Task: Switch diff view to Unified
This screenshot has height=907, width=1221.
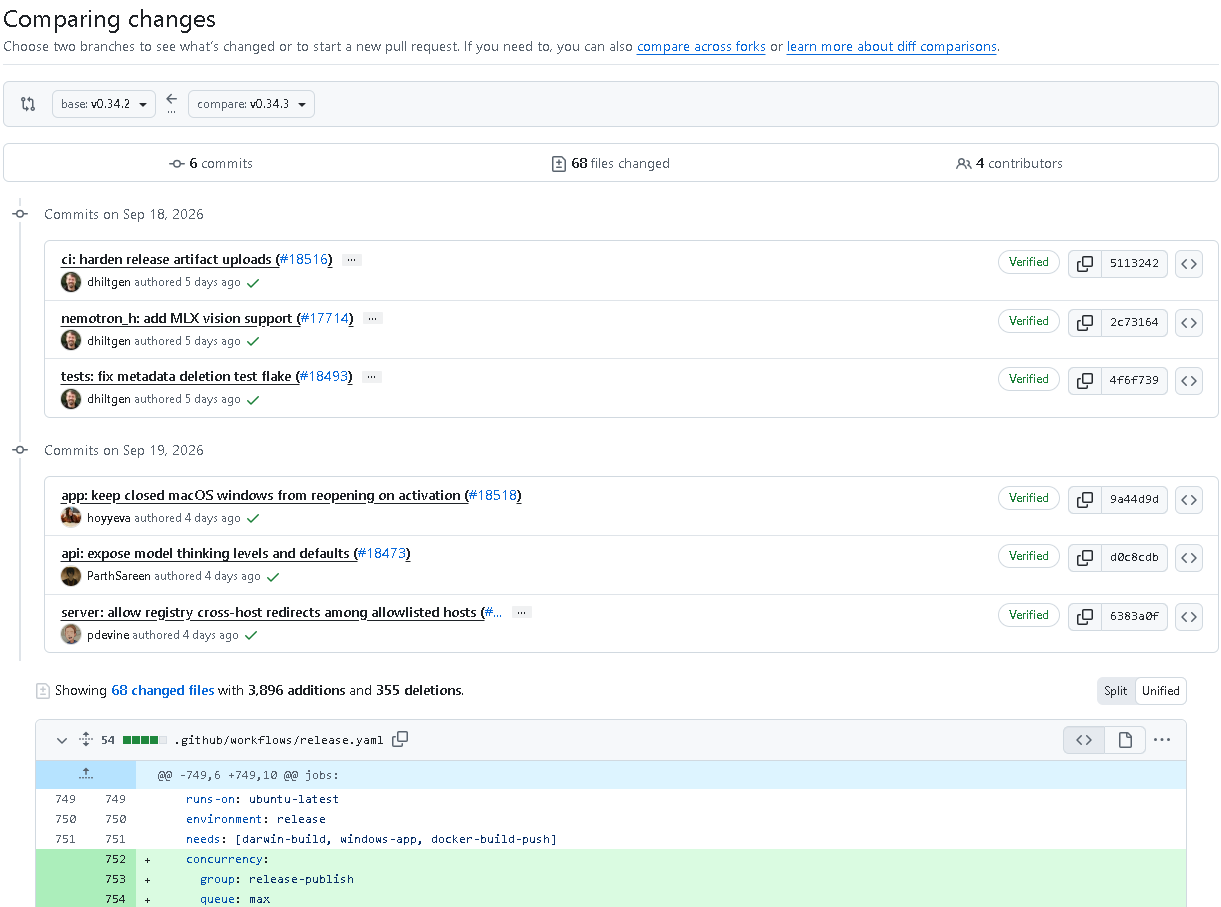Action: 1161,691
